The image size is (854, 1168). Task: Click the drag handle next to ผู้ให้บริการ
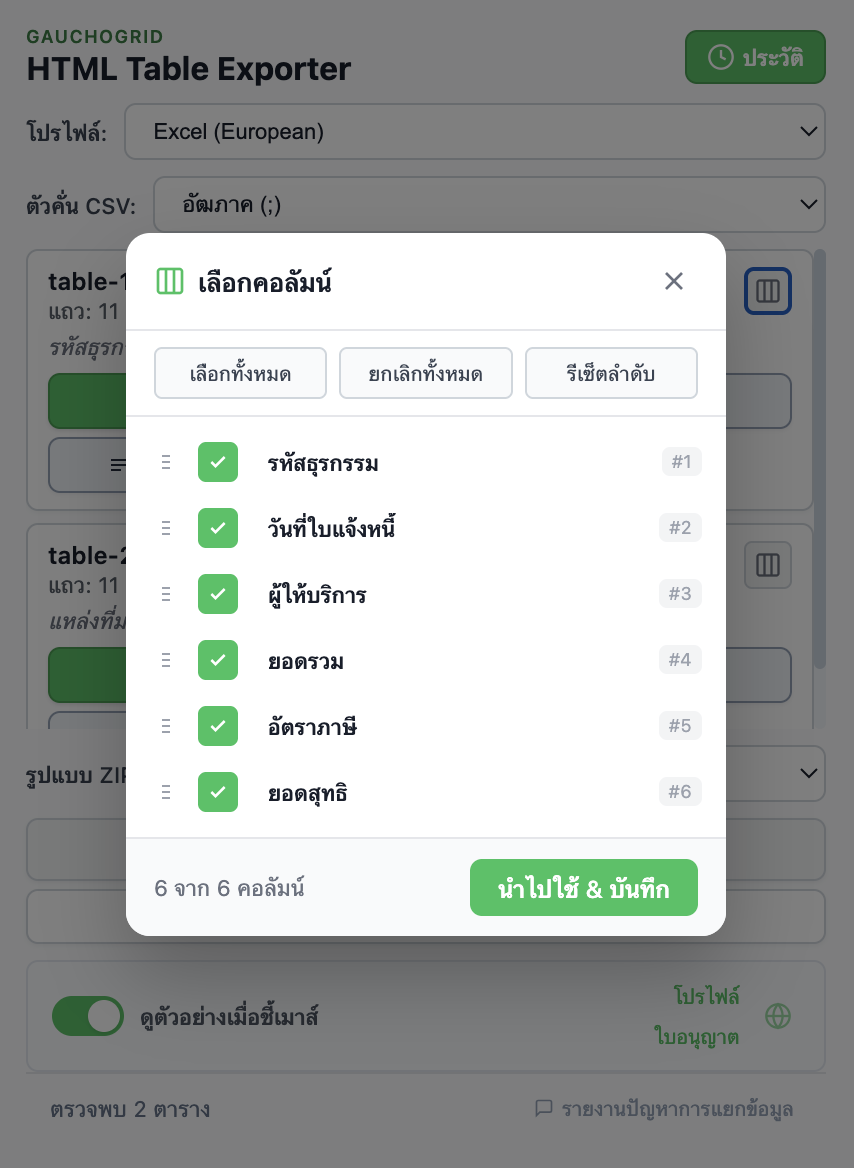tap(166, 594)
